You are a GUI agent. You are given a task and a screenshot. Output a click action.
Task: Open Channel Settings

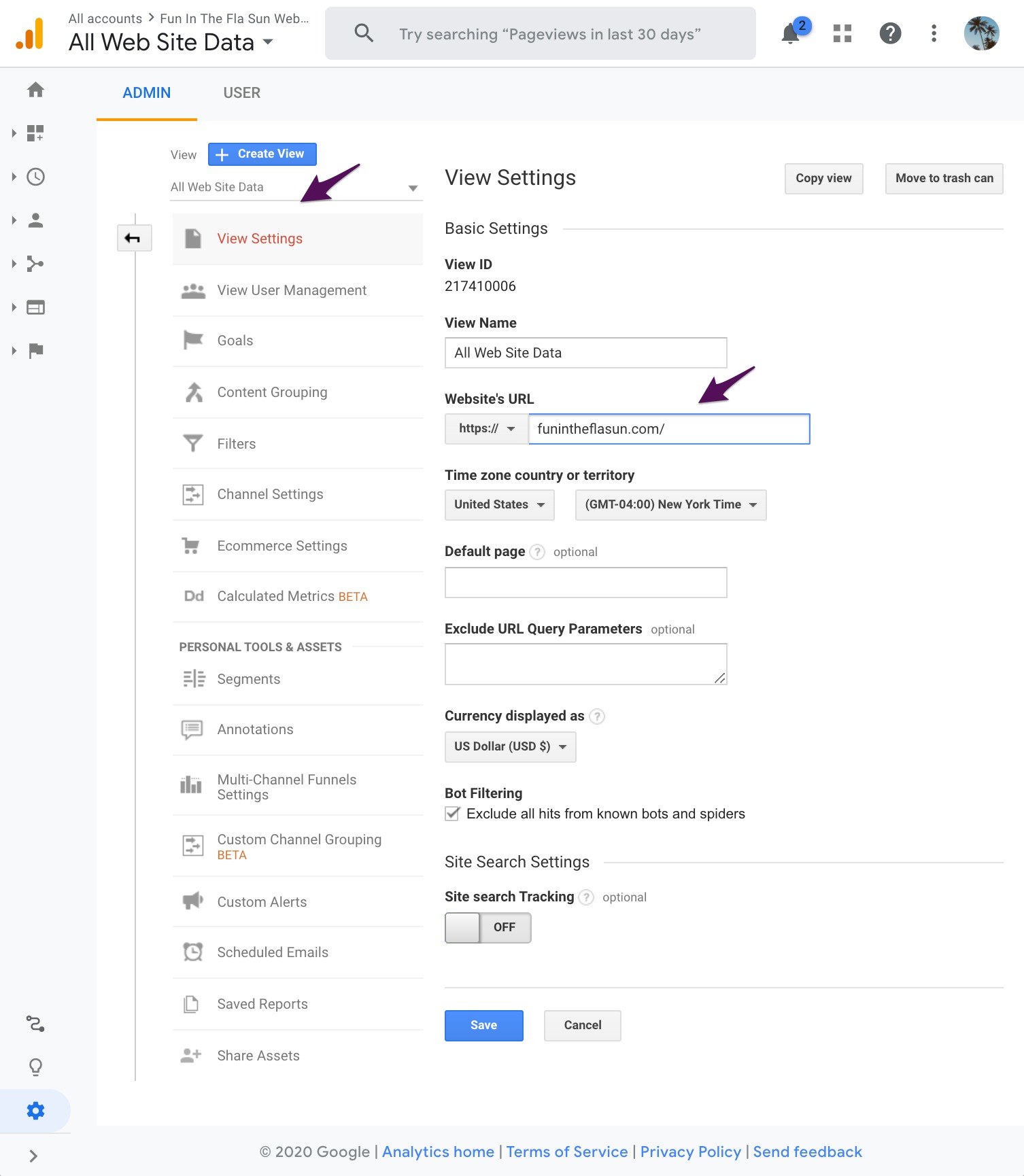click(298, 494)
